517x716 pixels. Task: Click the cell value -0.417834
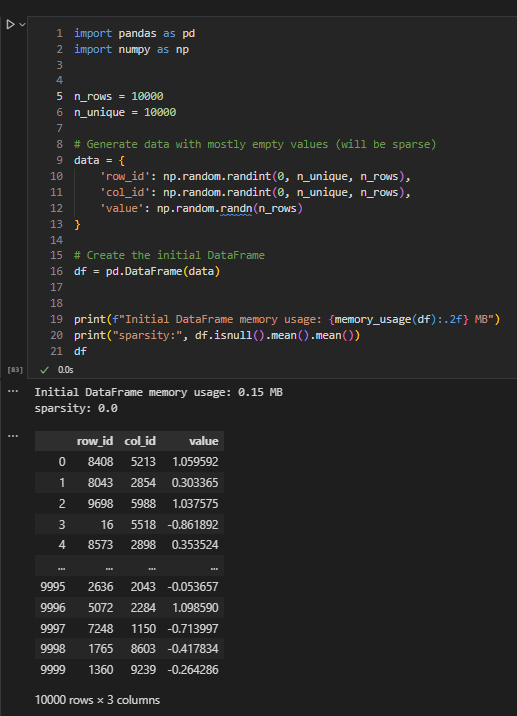point(193,649)
